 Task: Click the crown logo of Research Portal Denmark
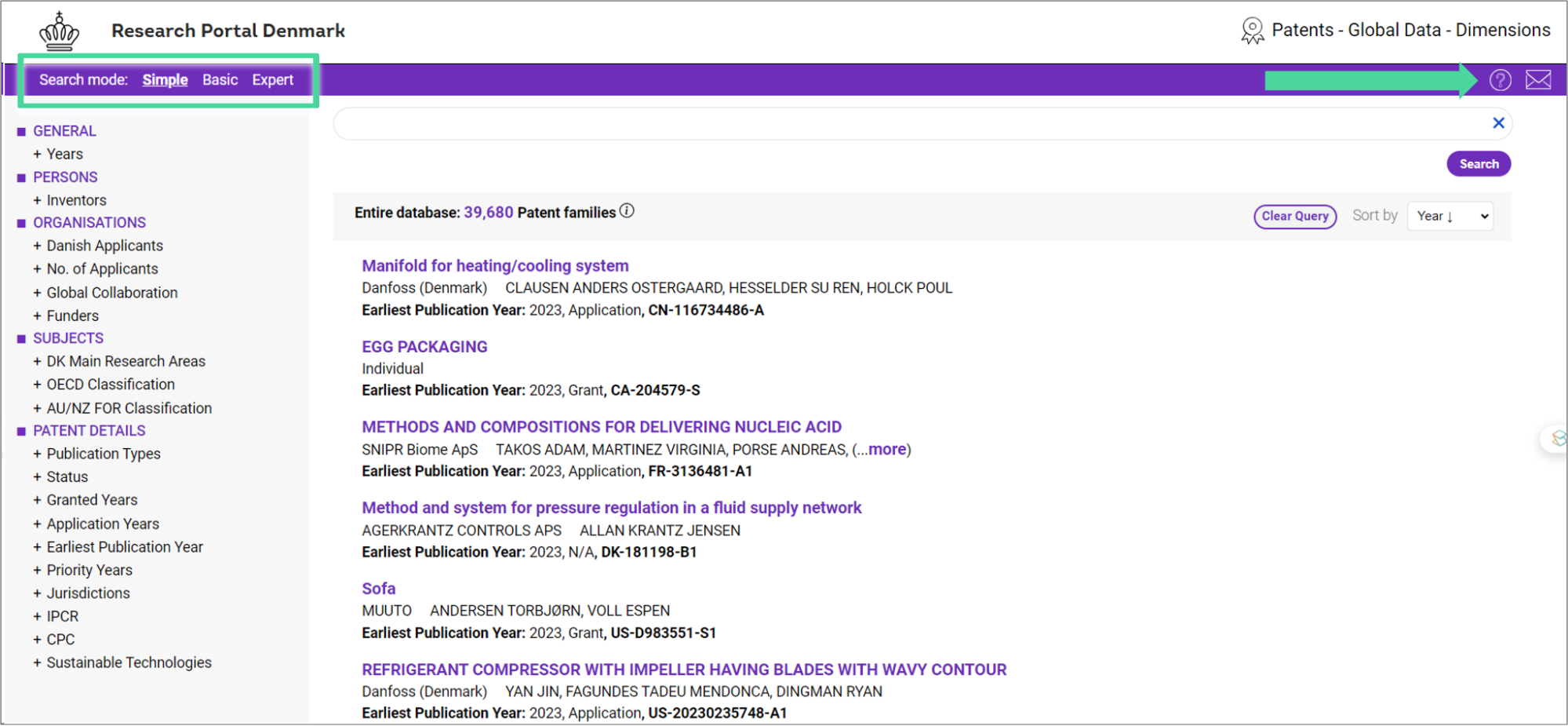click(x=60, y=32)
